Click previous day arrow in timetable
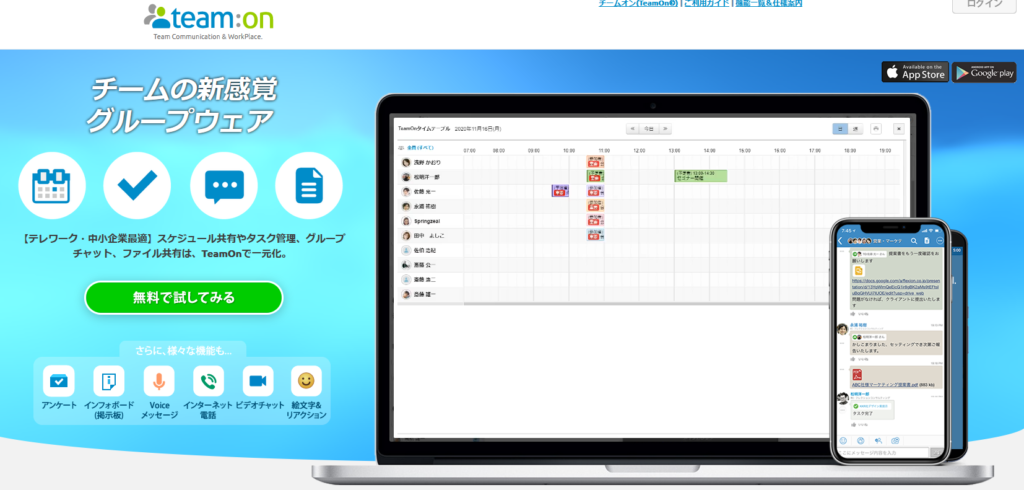The image size is (1024, 490). pyautogui.click(x=632, y=129)
